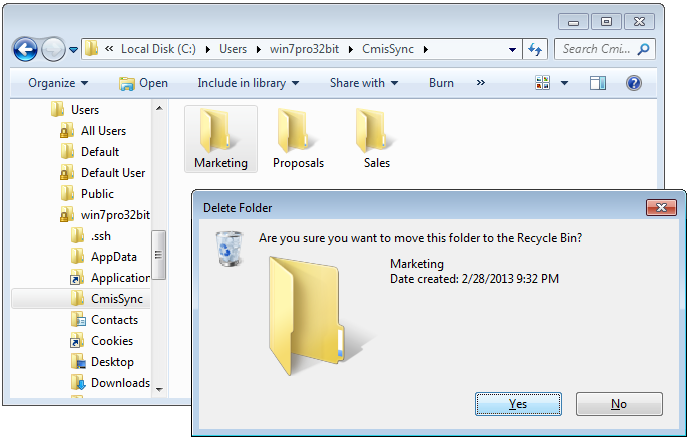
Task: Open the Share with menu
Action: coord(364,83)
